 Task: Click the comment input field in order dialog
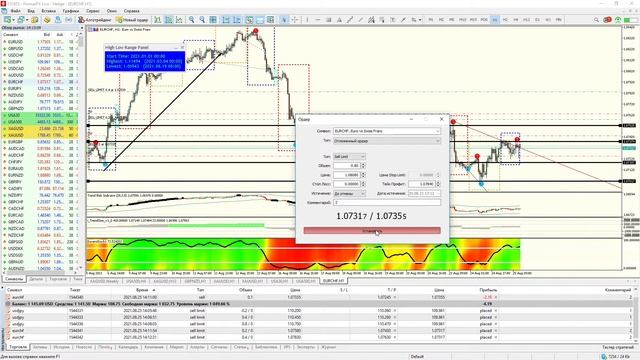click(x=387, y=202)
